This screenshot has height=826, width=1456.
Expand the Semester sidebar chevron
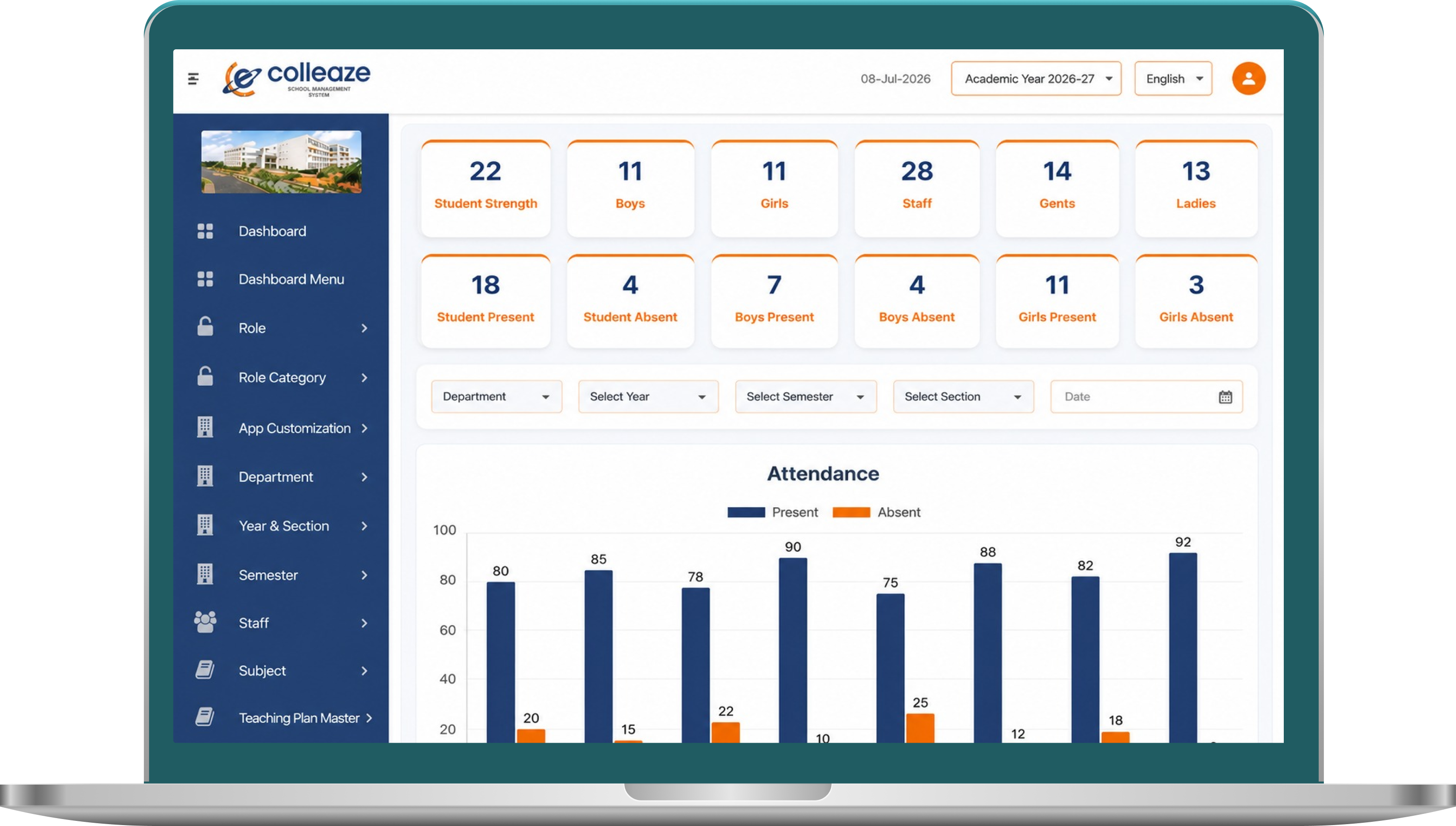click(364, 575)
